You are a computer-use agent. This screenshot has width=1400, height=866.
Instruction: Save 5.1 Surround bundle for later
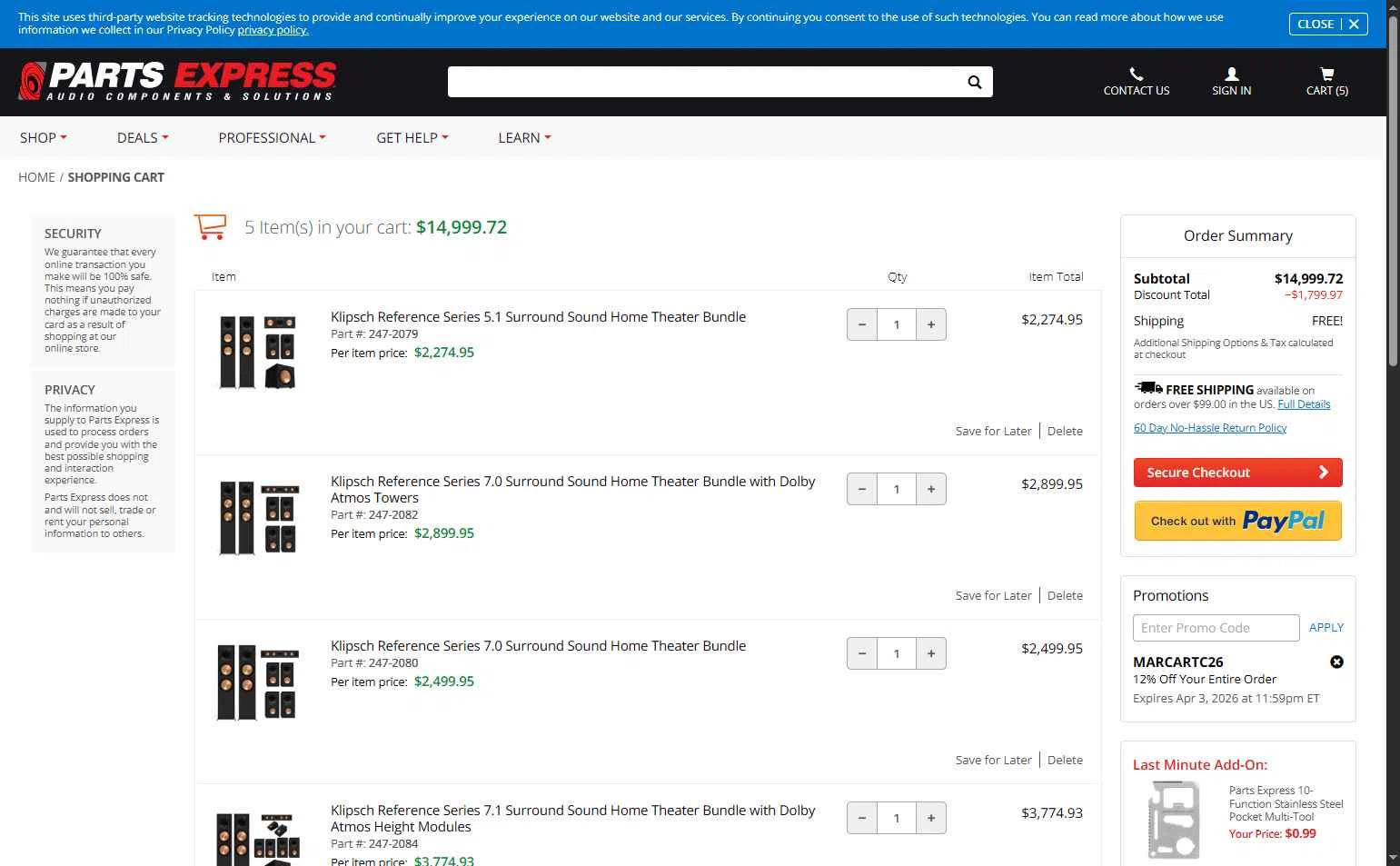994,432
